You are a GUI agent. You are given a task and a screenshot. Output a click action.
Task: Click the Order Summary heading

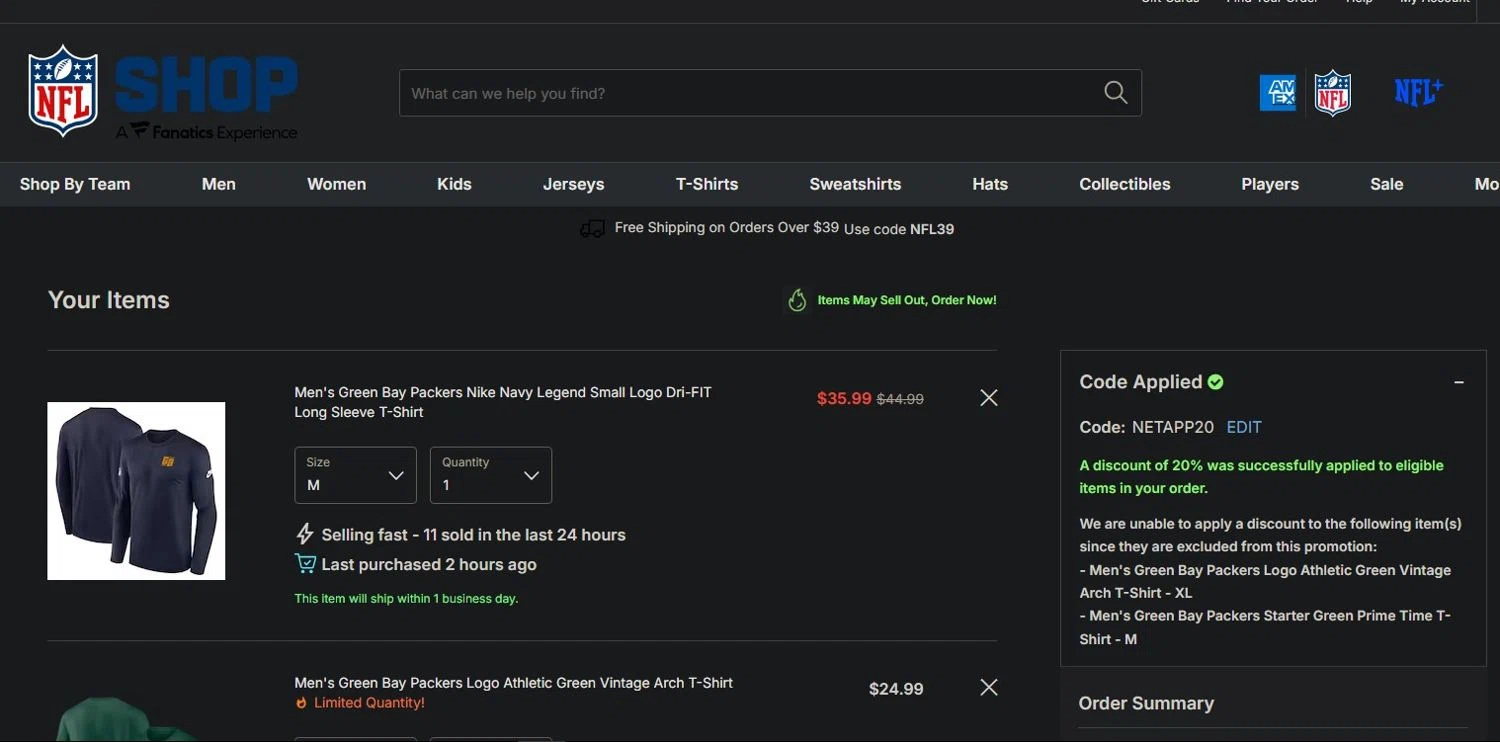click(x=1146, y=703)
